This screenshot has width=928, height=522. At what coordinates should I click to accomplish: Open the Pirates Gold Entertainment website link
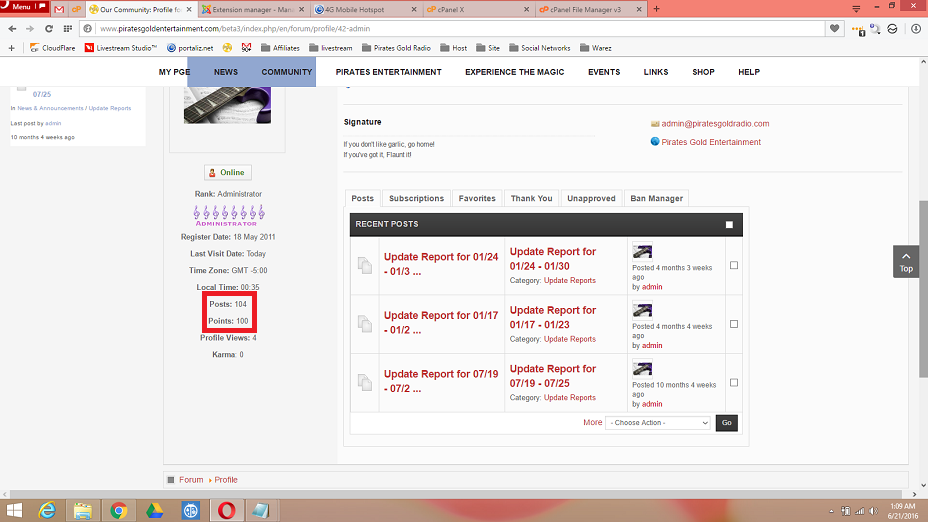pyautogui.click(x=710, y=142)
